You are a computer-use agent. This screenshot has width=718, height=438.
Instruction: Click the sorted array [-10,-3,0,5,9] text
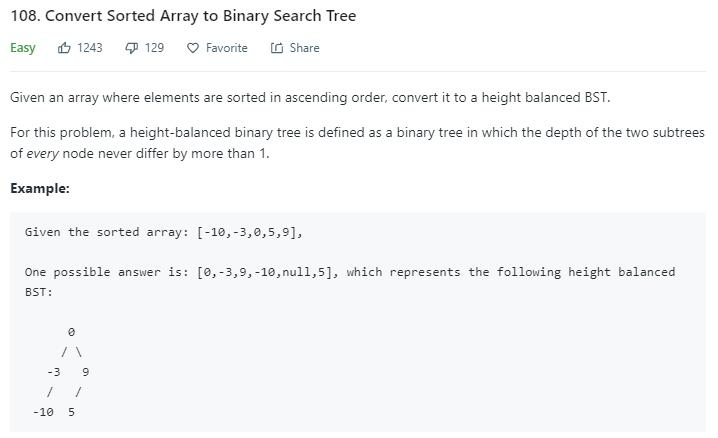[x=250, y=232]
